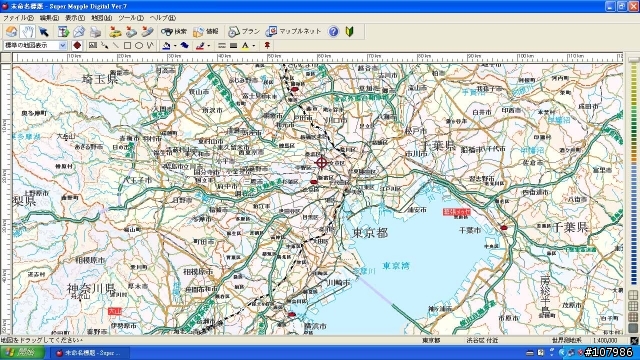The width and height of the screenshot is (640, 360).
Task: Expand the line color dropdown arrow
Action: coord(209,46)
